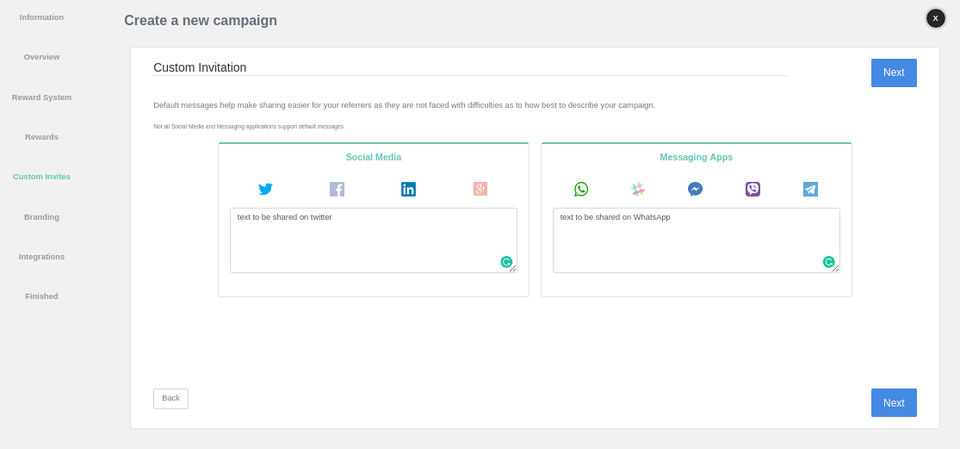Choose the LinkedIn icon
Image resolution: width=960 pixels, height=449 pixels.
408,189
